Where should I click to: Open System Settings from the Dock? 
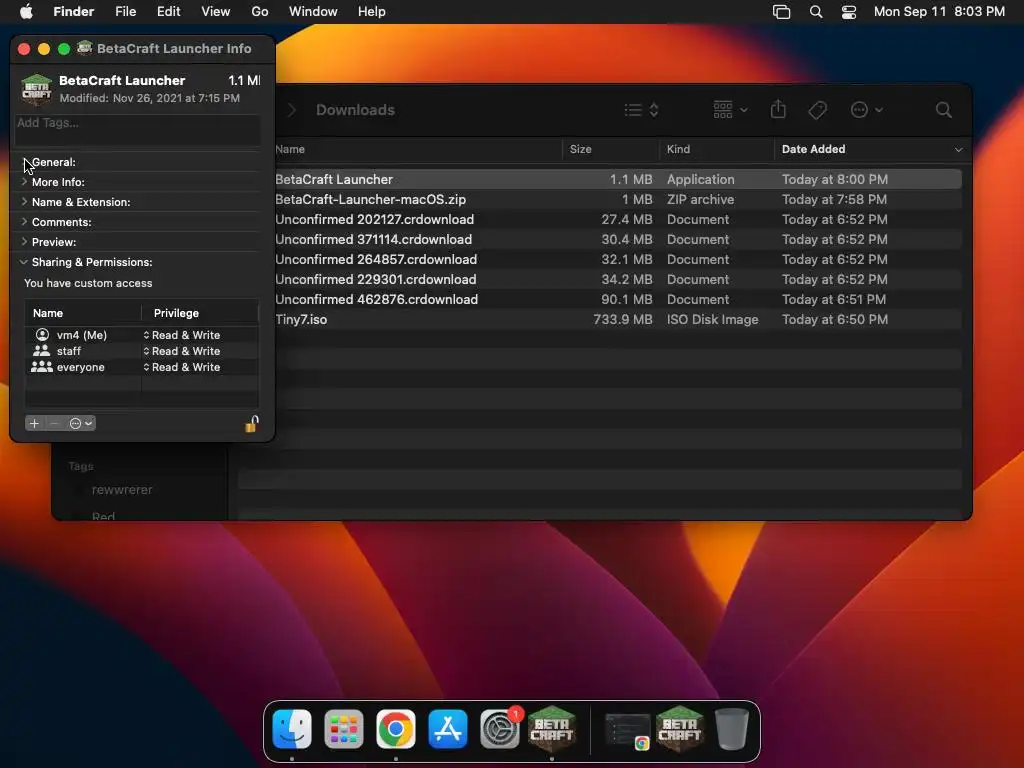click(500, 728)
